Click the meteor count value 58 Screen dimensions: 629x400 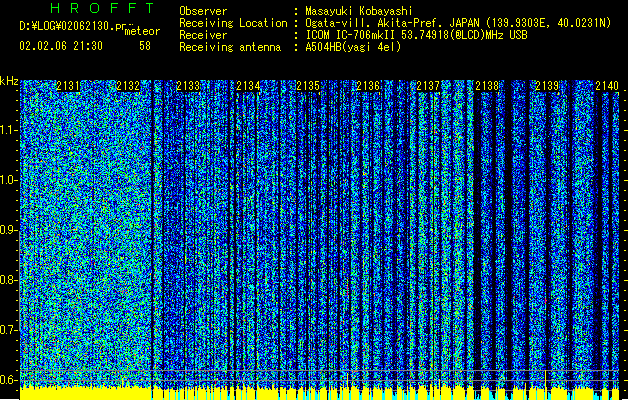click(x=145, y=46)
